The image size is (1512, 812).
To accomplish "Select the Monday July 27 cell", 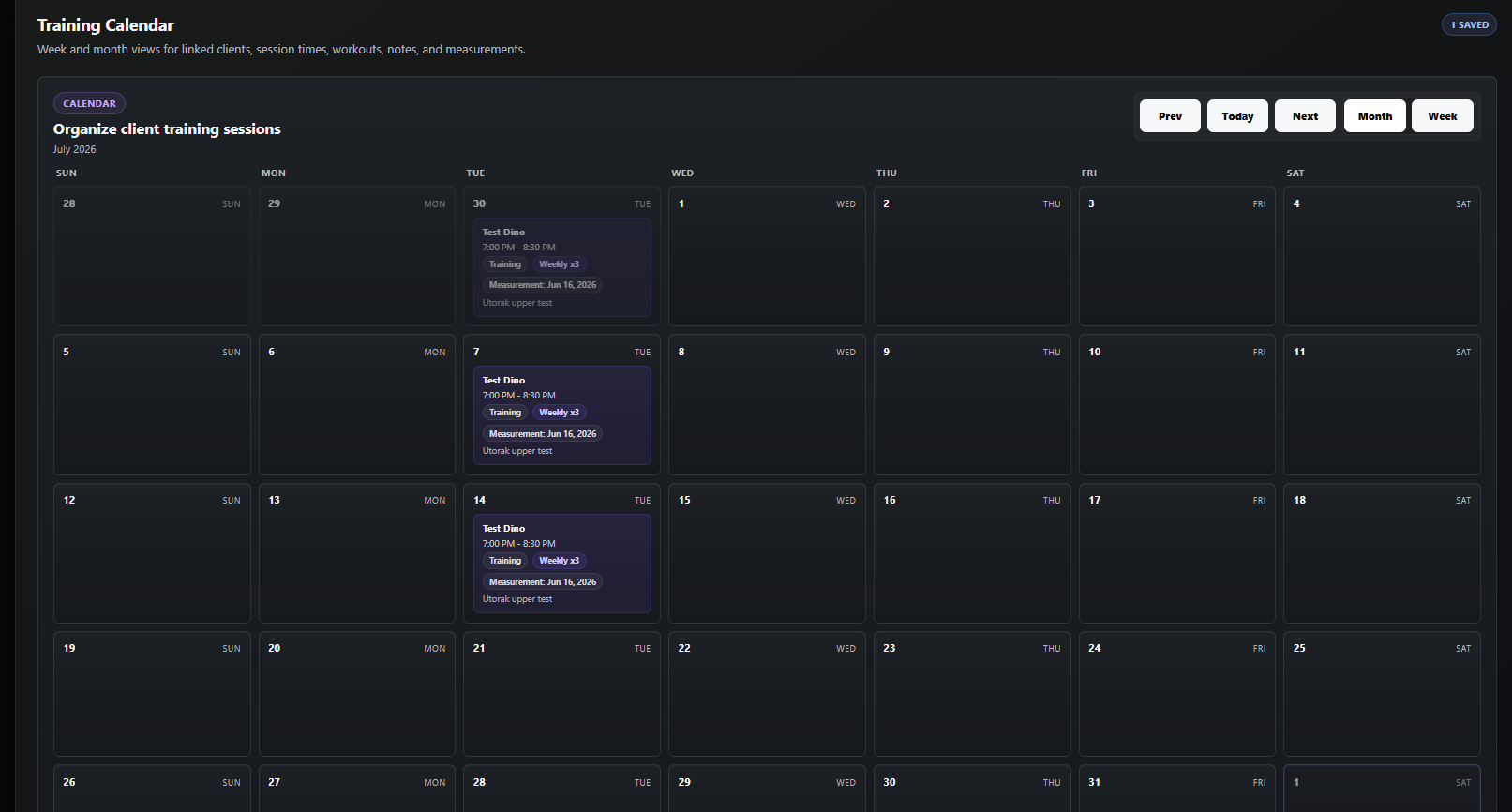I will (357, 789).
